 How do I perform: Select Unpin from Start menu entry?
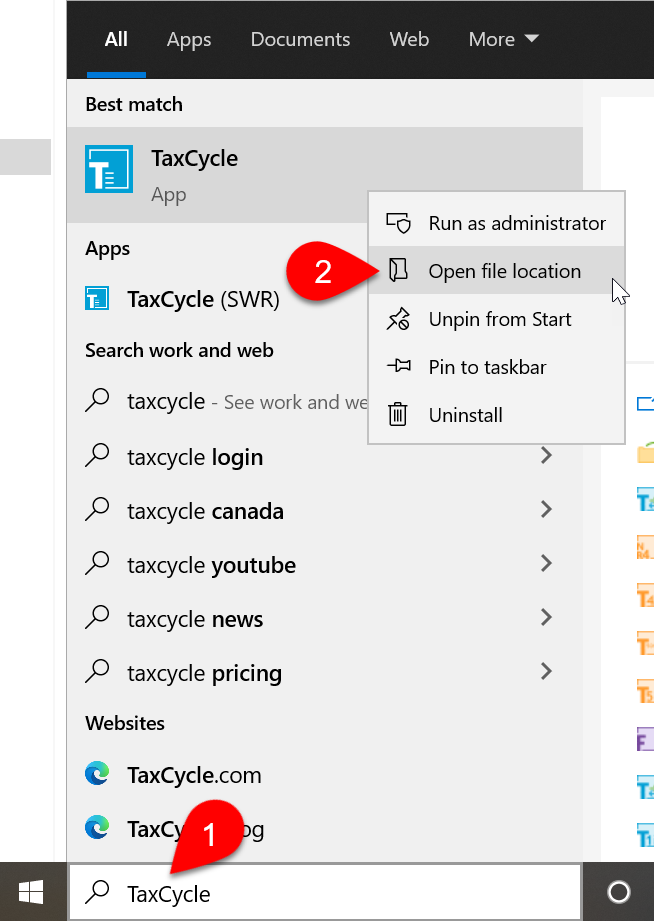(497, 319)
